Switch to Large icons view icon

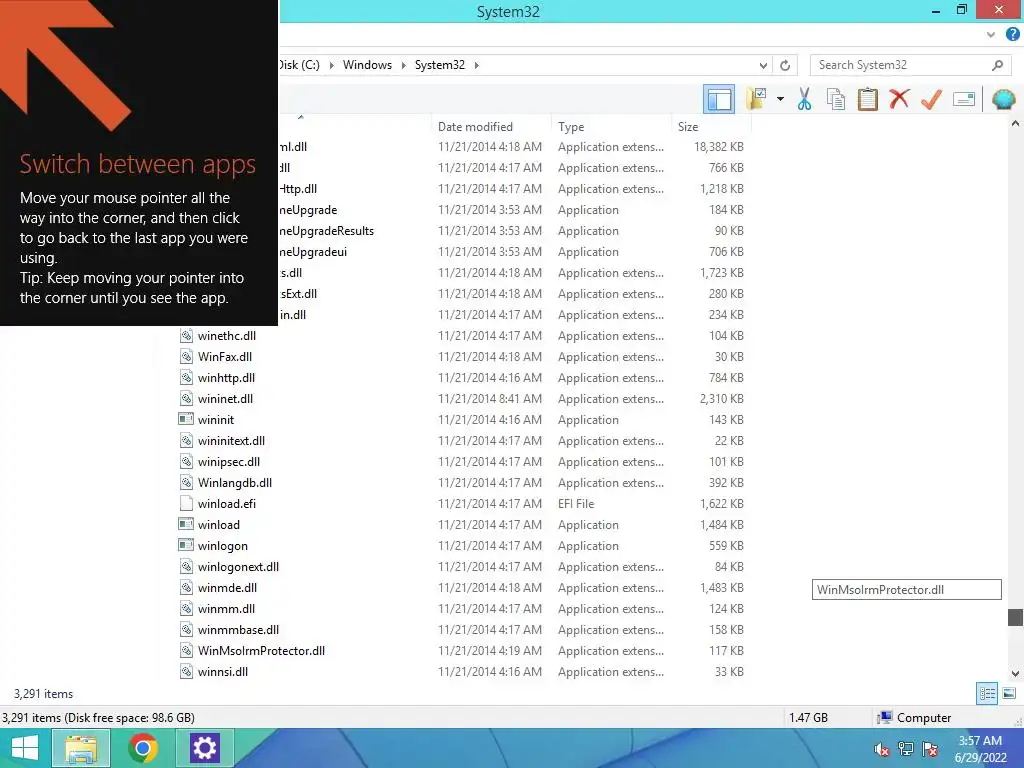1009,694
